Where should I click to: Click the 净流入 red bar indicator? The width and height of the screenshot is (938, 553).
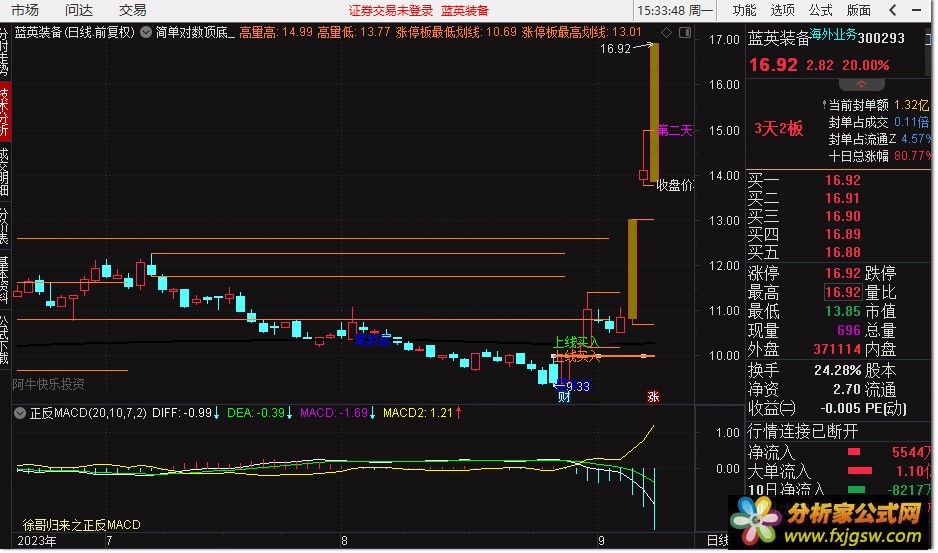[x=854, y=452]
